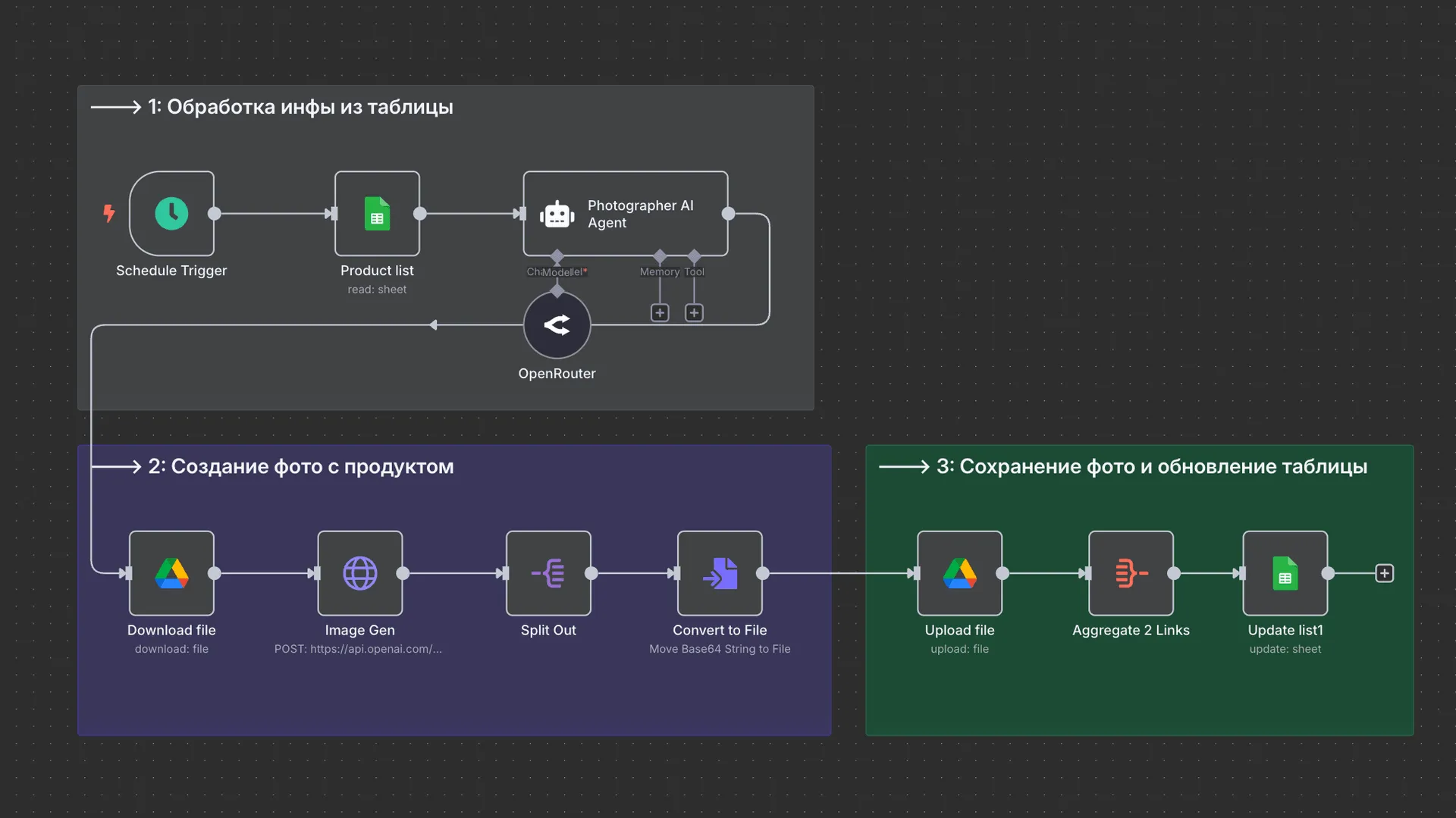
Task: Click the Schedule Trigger output connector dot
Action: pos(215,214)
